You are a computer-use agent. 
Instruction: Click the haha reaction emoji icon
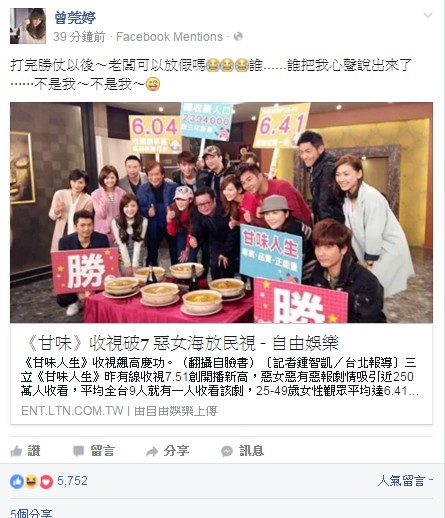tap(31, 481)
